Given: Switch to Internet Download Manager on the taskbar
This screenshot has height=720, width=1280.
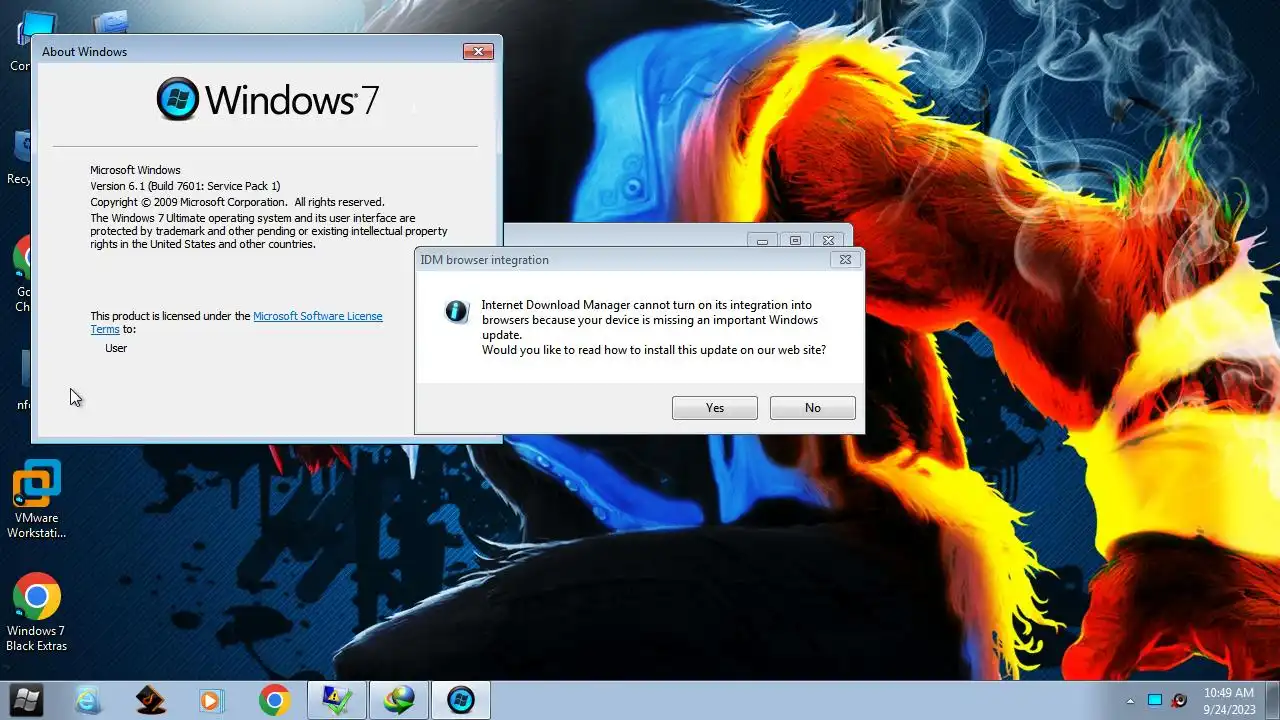Looking at the screenshot, I should click(399, 700).
